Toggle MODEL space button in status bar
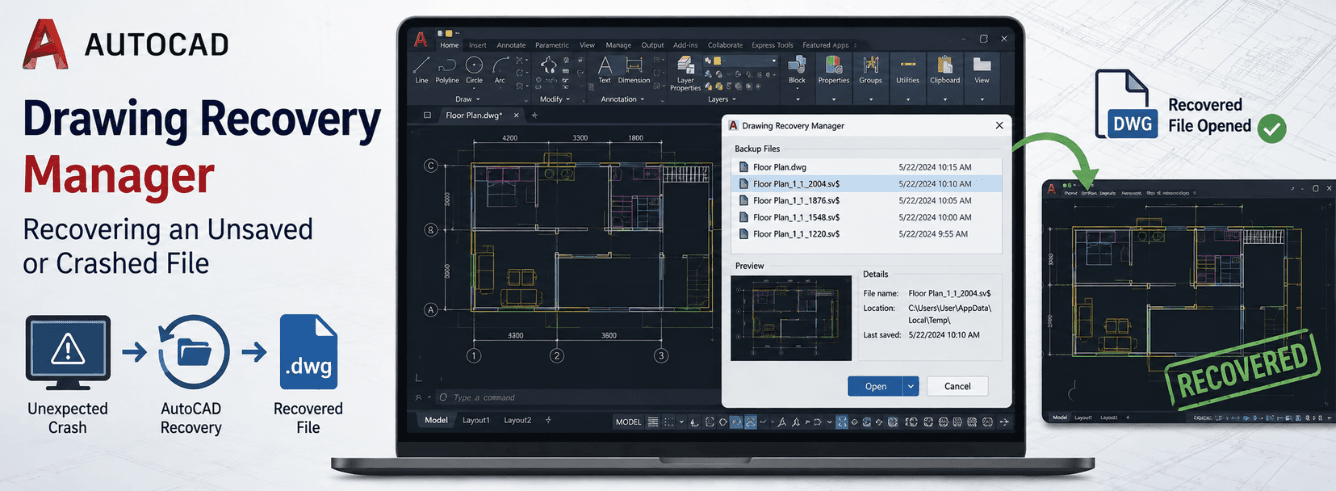 629,422
